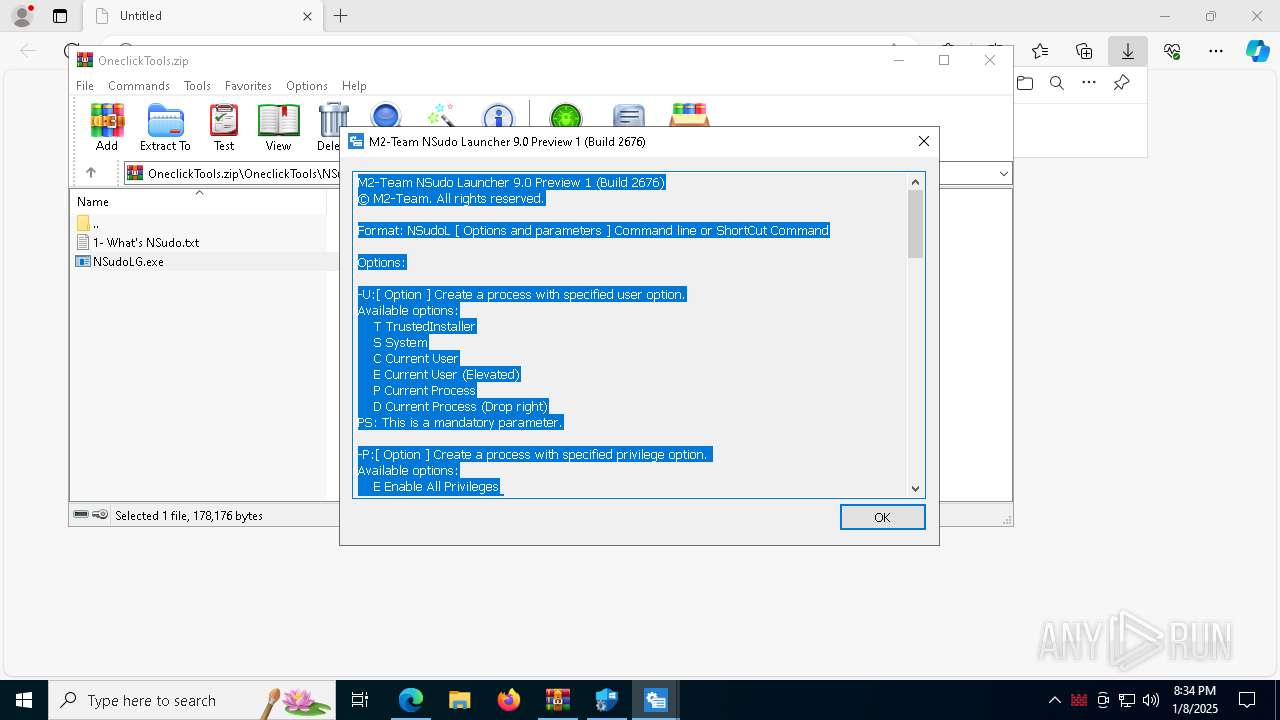Click the Comment toolbar icon in WinRAR
Image resolution: width=1280 pixels, height=720 pixels.
click(628, 115)
